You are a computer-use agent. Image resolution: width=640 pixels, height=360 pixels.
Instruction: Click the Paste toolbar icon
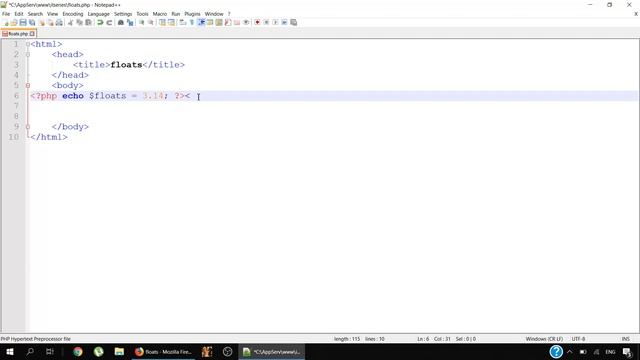click(x=88, y=22)
